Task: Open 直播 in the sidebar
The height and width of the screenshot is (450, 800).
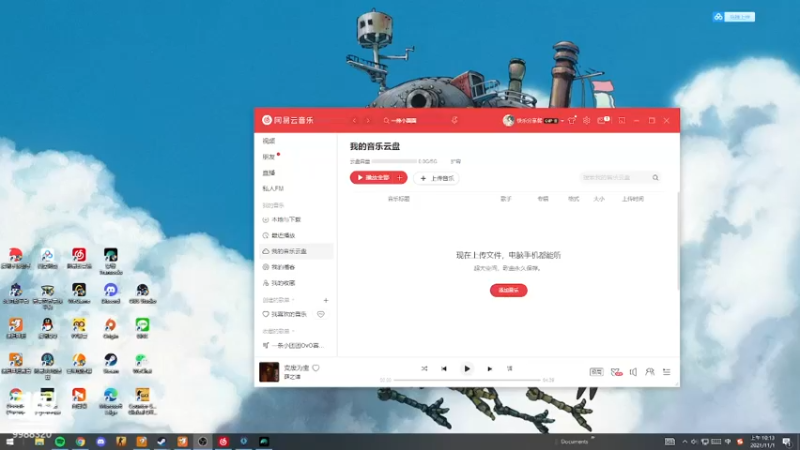Action: pyautogui.click(x=269, y=173)
